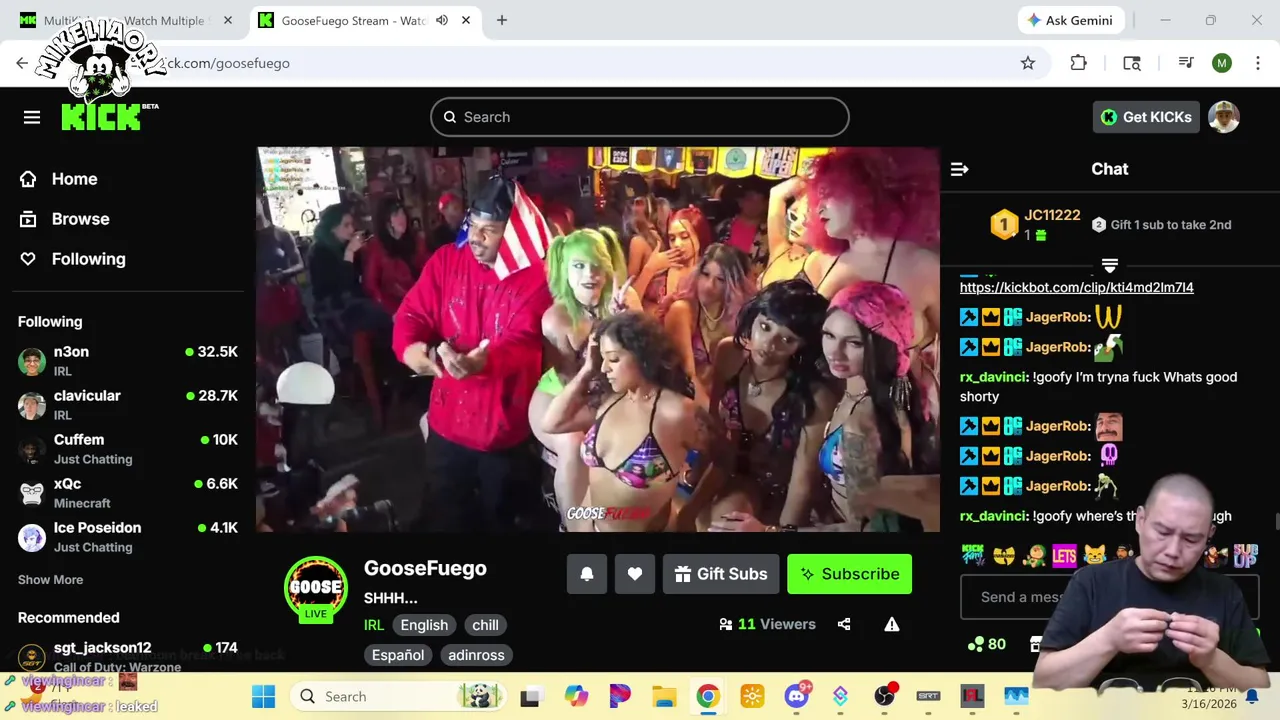Click the Ask Gemini button

click(x=1072, y=20)
